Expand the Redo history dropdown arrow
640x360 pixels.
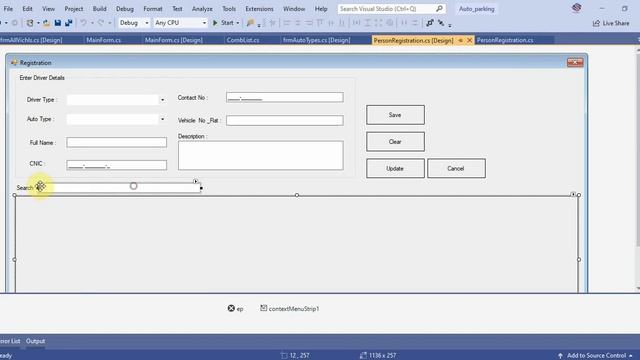(109, 23)
